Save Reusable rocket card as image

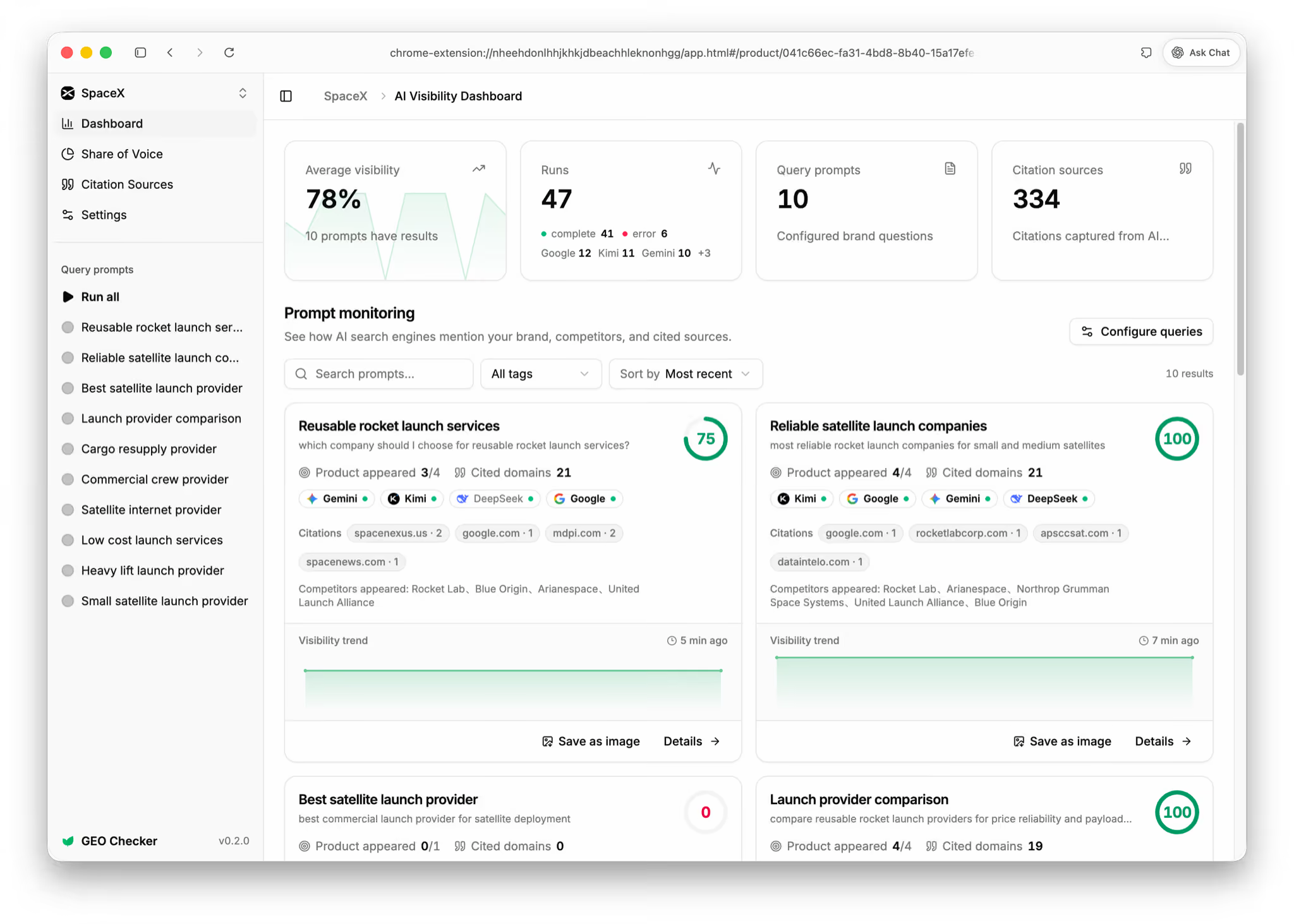pyautogui.click(x=591, y=741)
